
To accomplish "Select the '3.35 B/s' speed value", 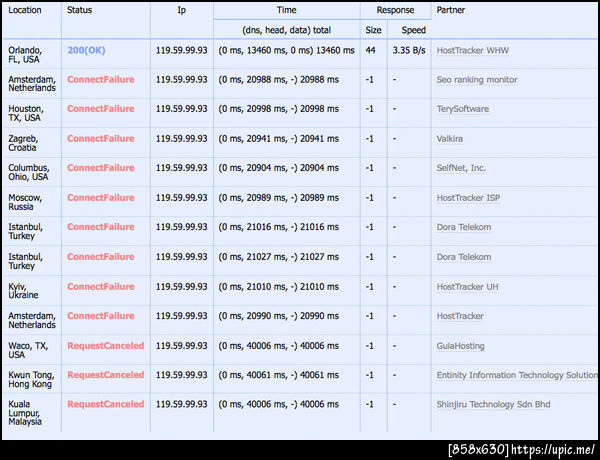I will pyautogui.click(x=409, y=51).
